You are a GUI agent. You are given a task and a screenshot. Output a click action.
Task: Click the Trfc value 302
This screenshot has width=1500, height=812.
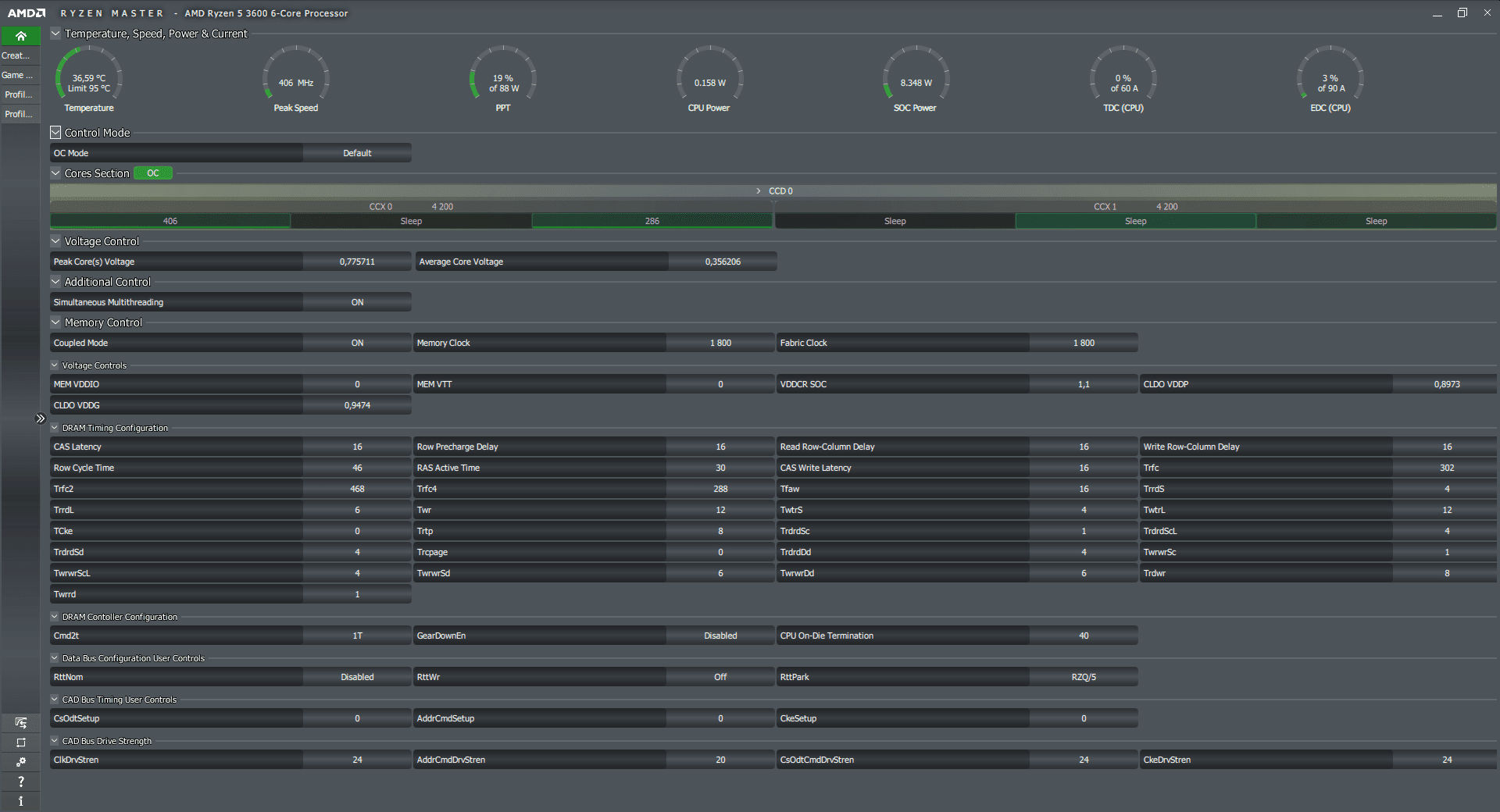tap(1446, 468)
